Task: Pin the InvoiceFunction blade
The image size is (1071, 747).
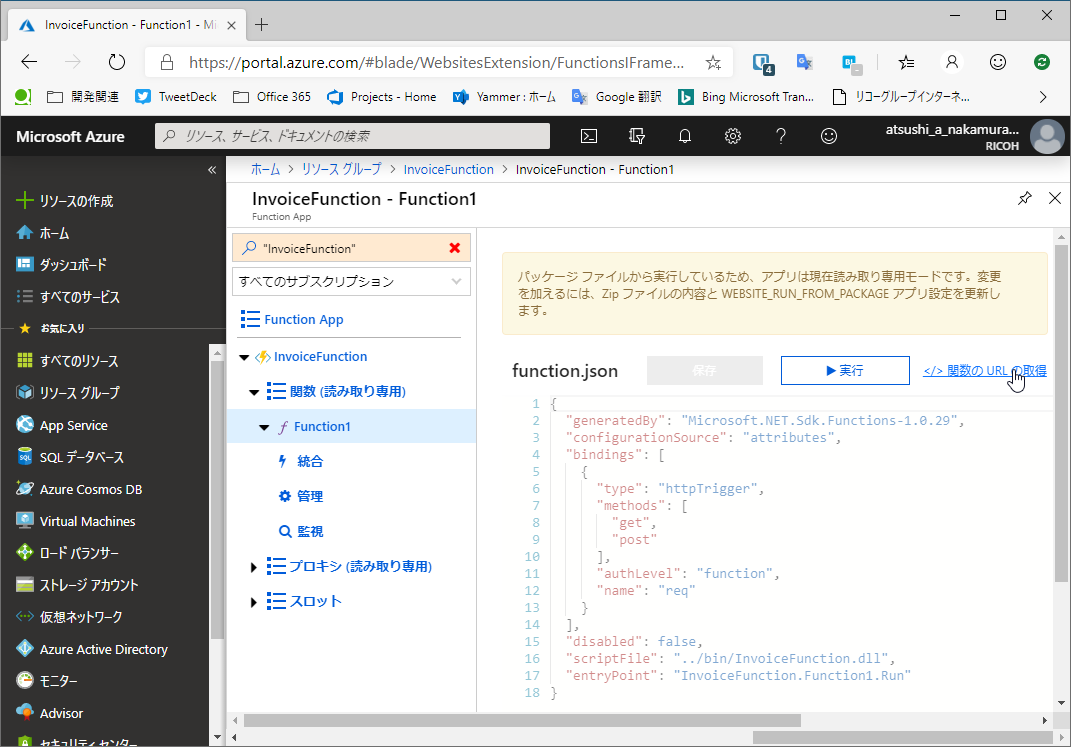Action: tap(1025, 199)
